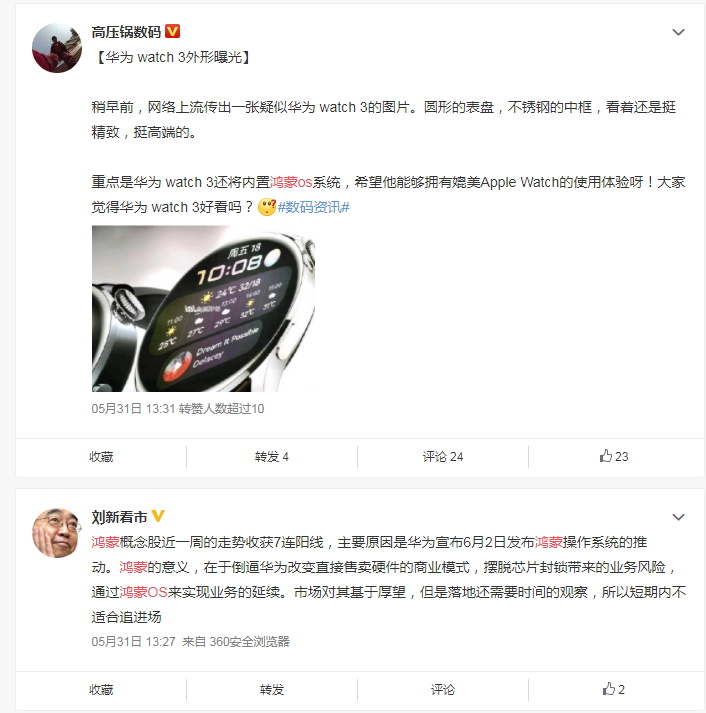The image size is (706, 713).
Task: Click the orange verified badge beside 高压锅数码
Action: pyautogui.click(x=172, y=31)
